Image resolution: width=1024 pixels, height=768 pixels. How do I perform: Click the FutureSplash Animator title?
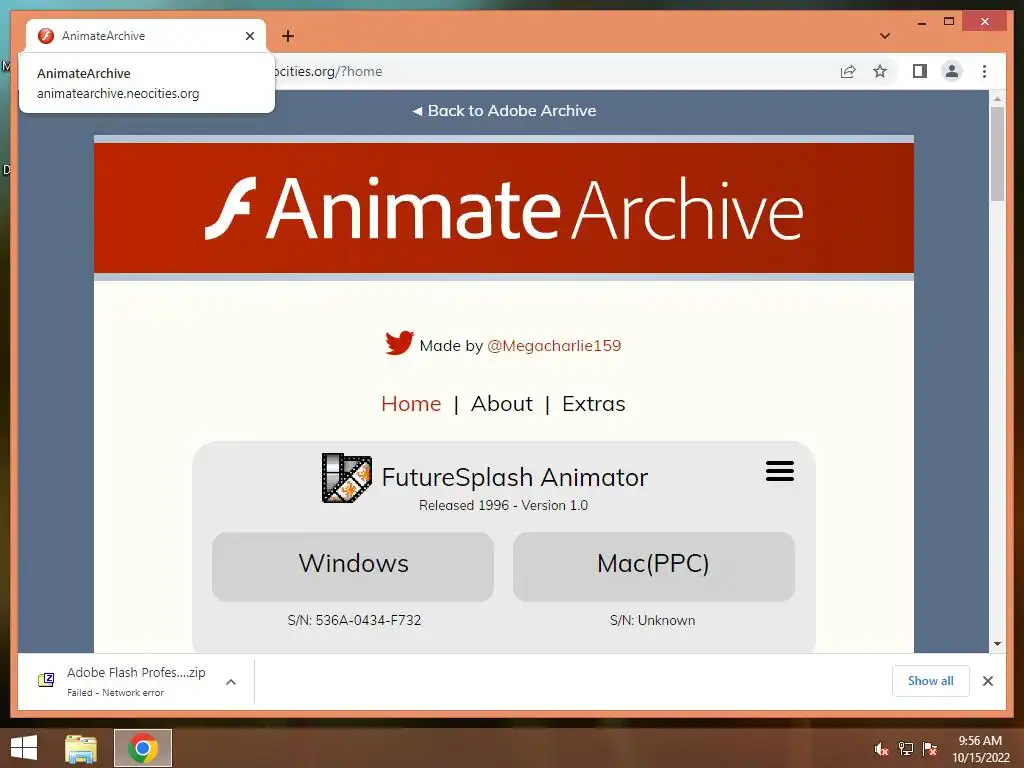click(x=515, y=477)
